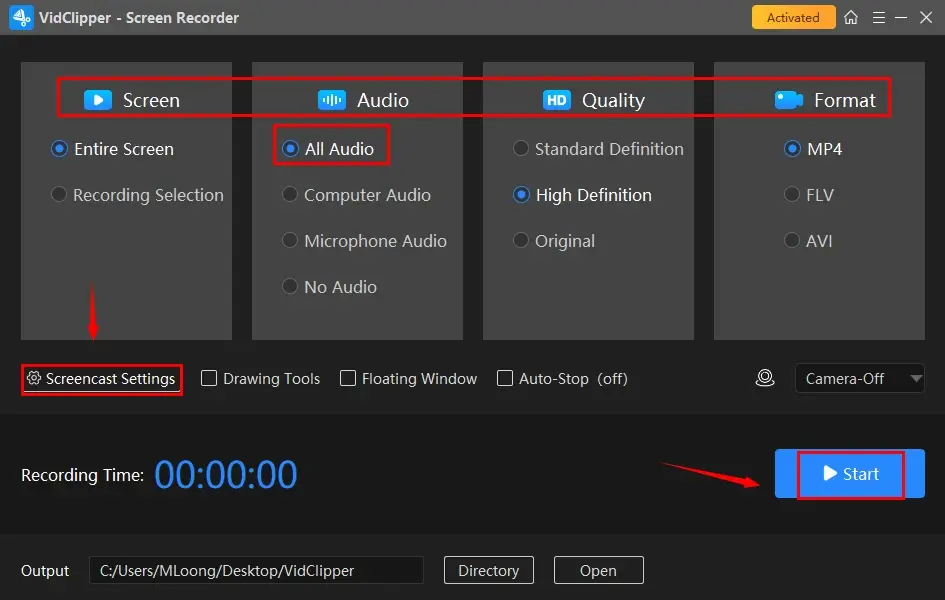Toggle the Auto-Stop checkbox
Viewport: 945px width, 600px height.
505,378
